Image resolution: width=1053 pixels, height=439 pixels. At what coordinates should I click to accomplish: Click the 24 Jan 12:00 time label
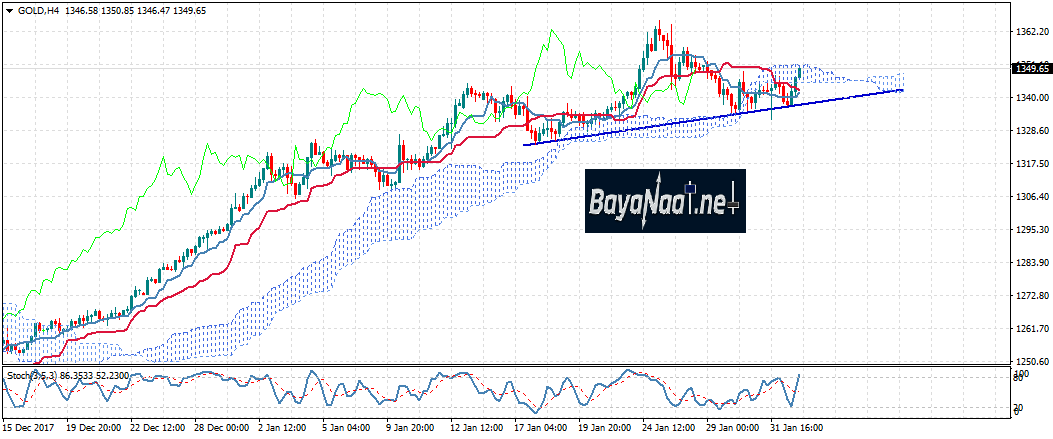tap(668, 428)
